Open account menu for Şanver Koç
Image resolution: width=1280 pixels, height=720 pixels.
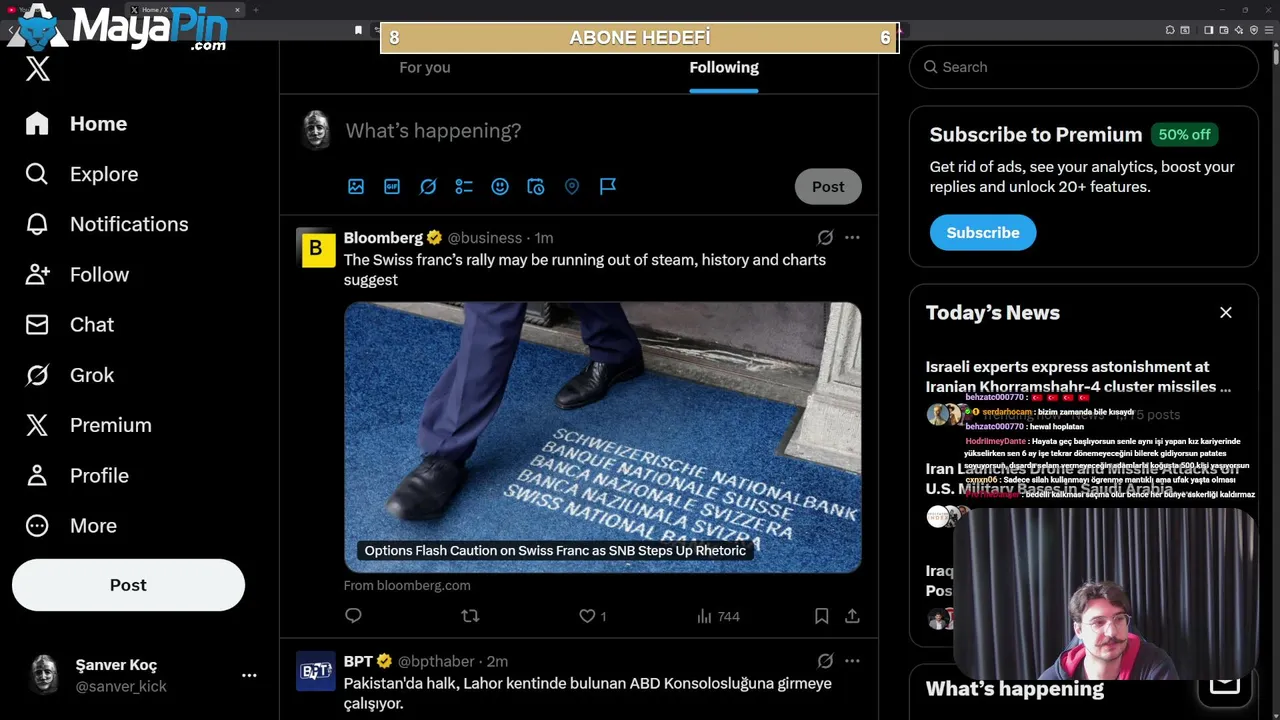point(140,675)
